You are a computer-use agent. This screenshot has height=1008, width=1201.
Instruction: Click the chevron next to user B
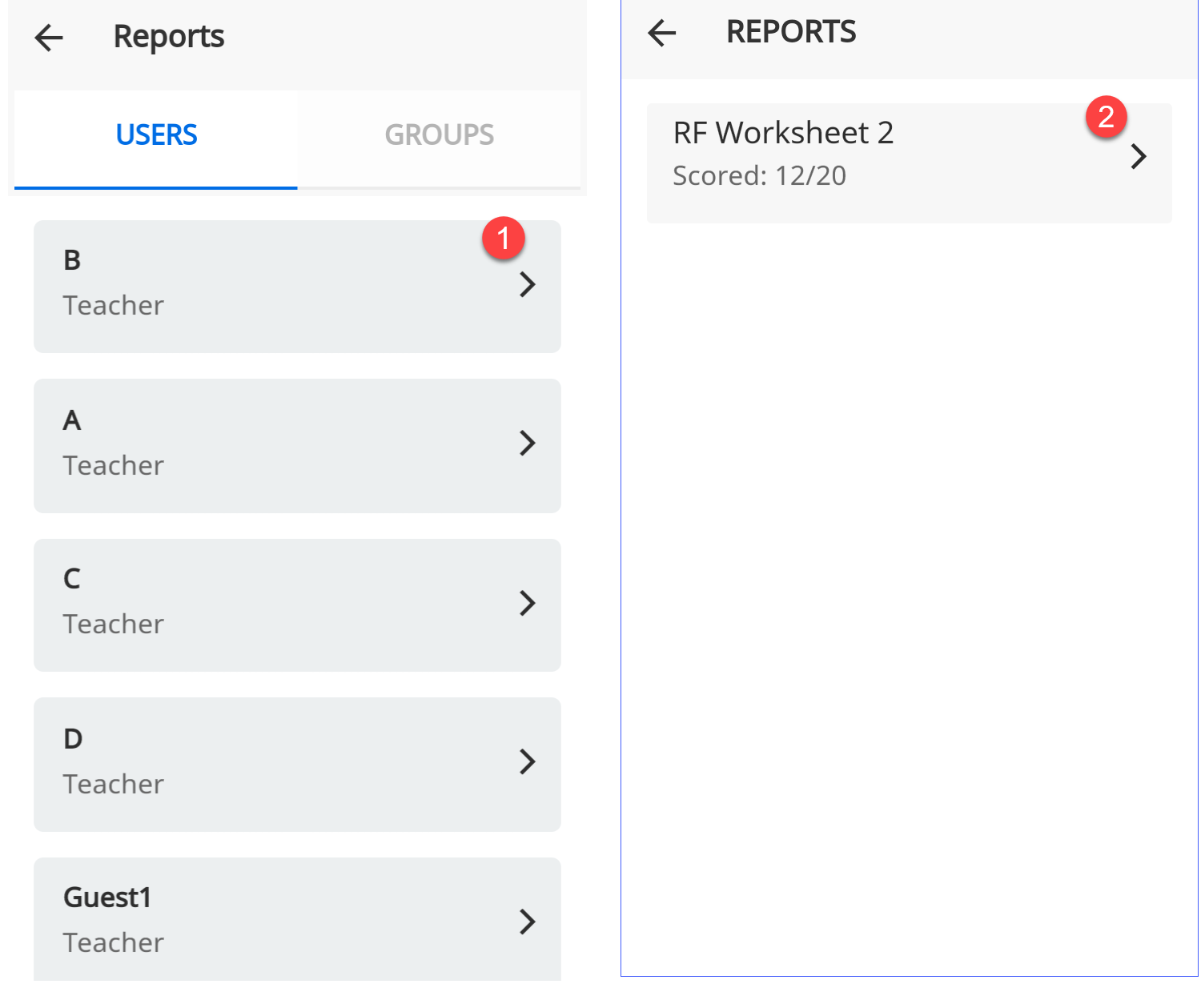pos(526,285)
